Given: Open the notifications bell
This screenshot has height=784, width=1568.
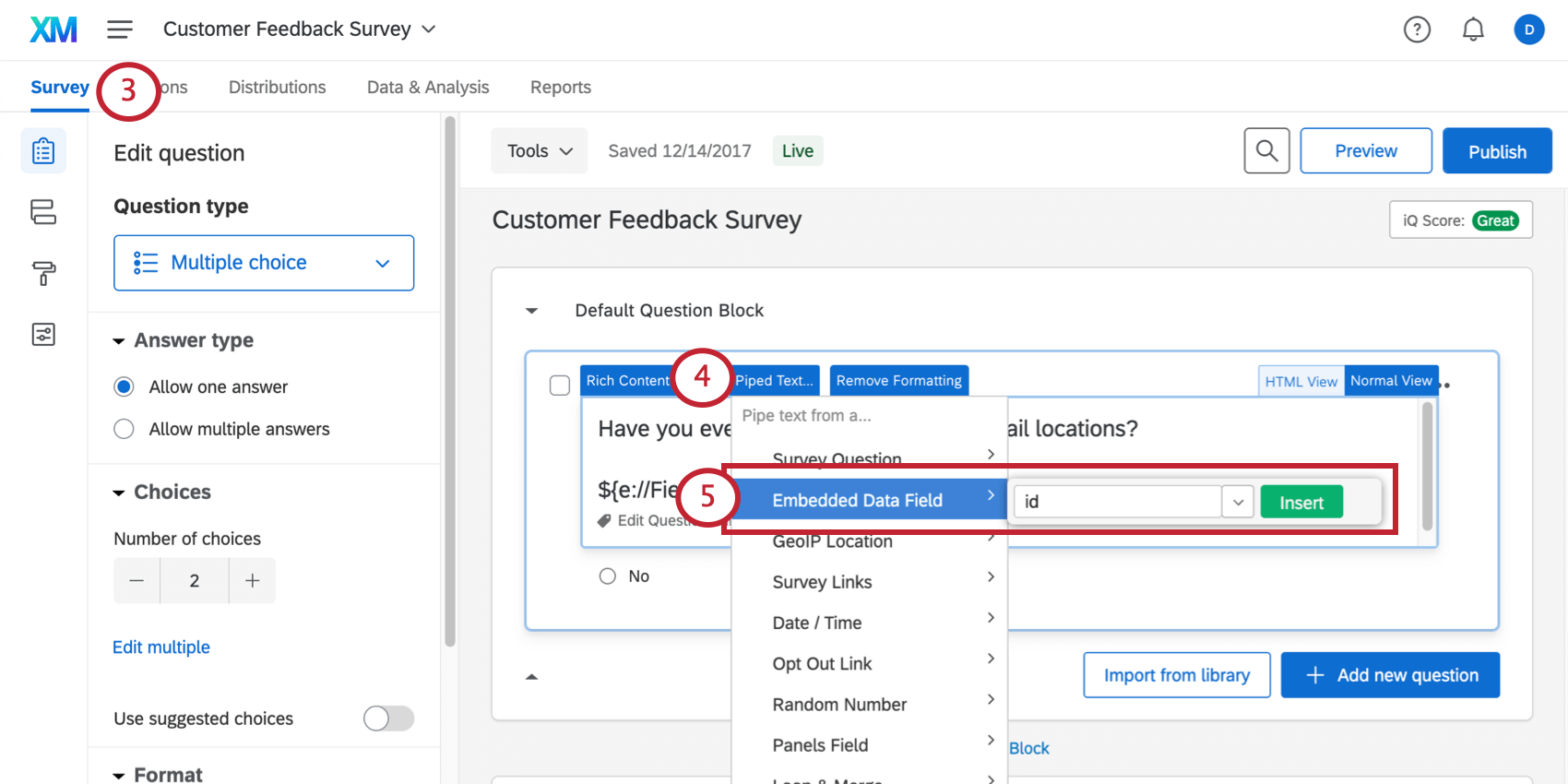Looking at the screenshot, I should pyautogui.click(x=1473, y=30).
